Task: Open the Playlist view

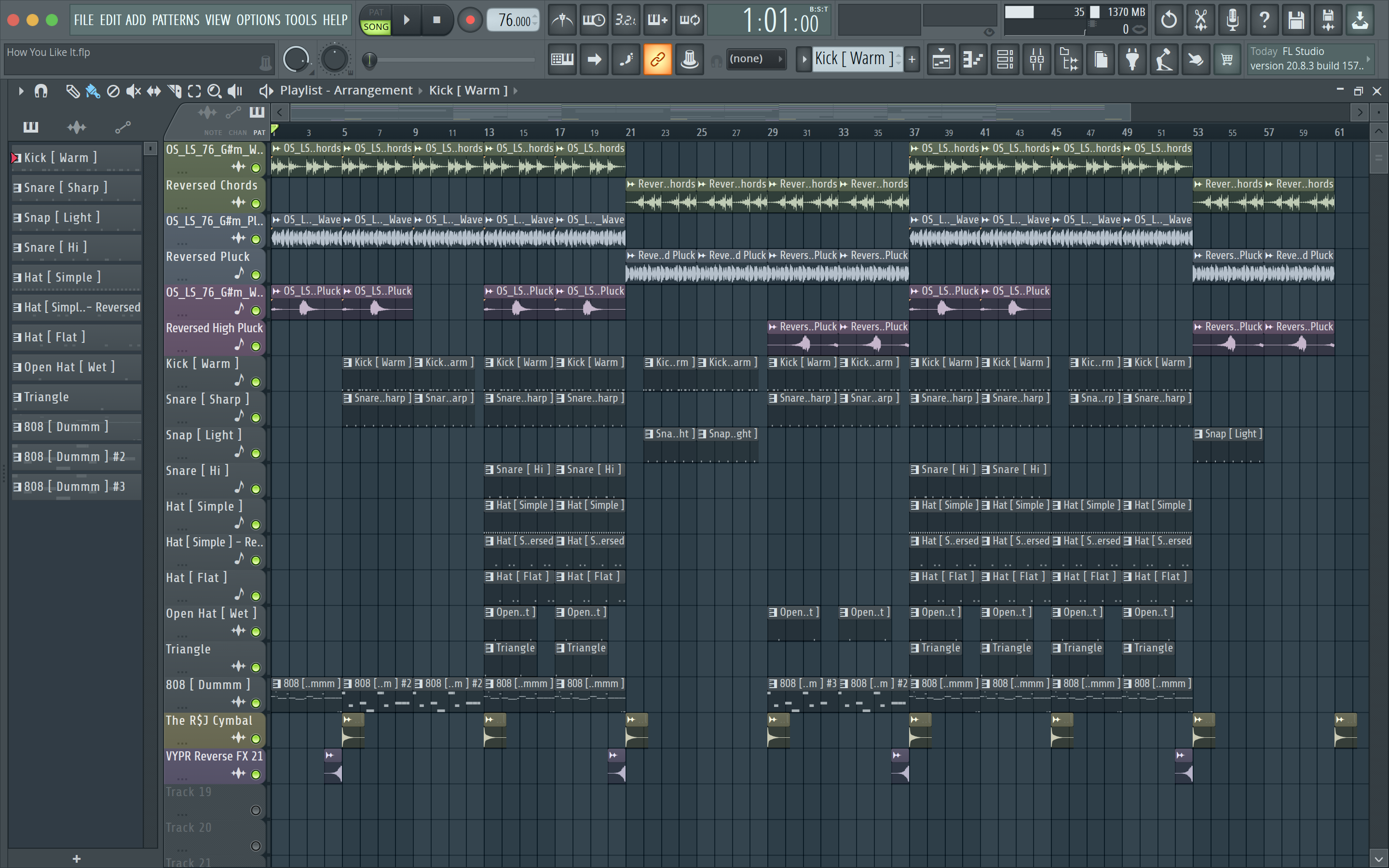Action: (941, 59)
